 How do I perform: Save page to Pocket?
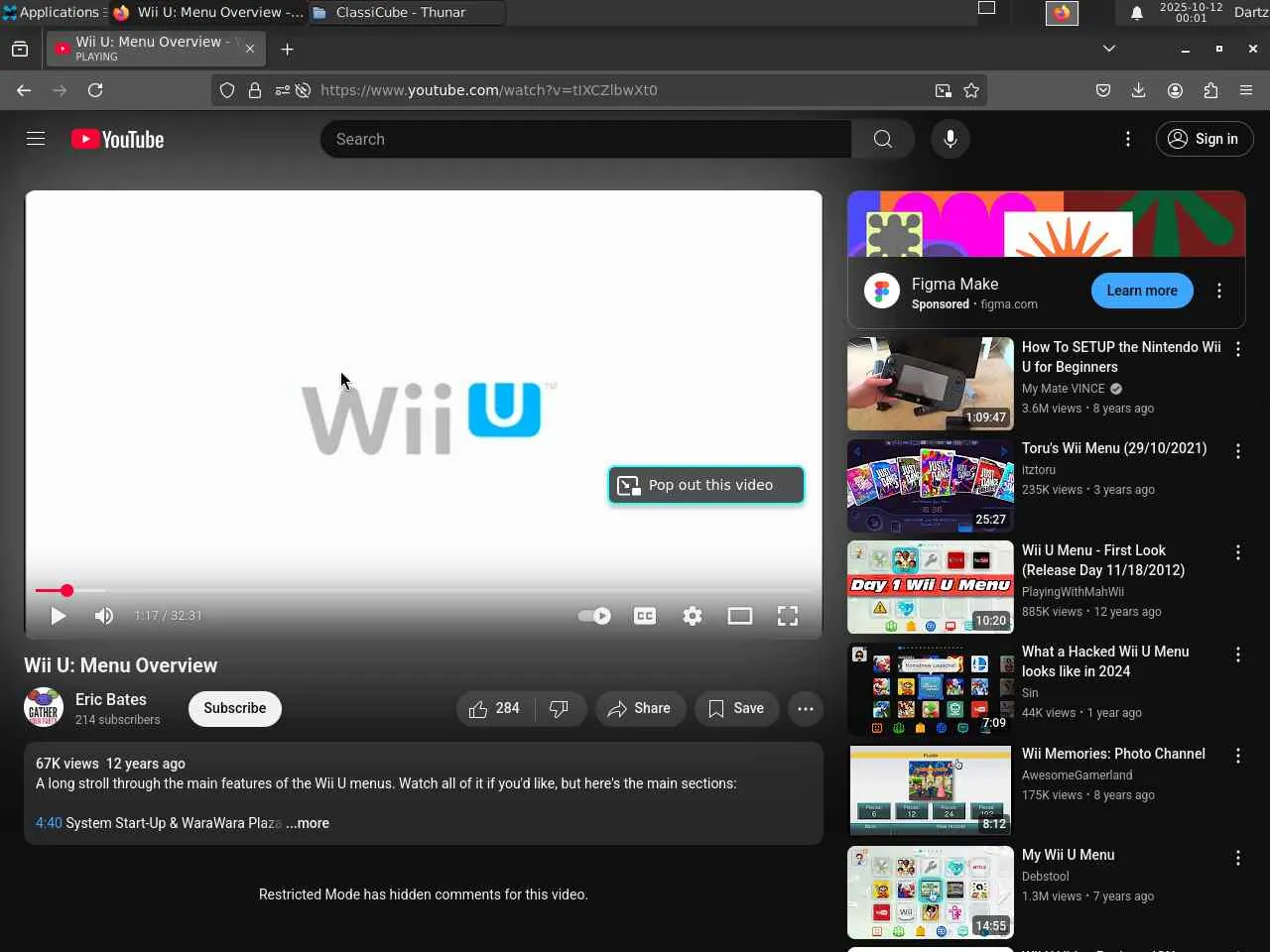(x=1103, y=90)
